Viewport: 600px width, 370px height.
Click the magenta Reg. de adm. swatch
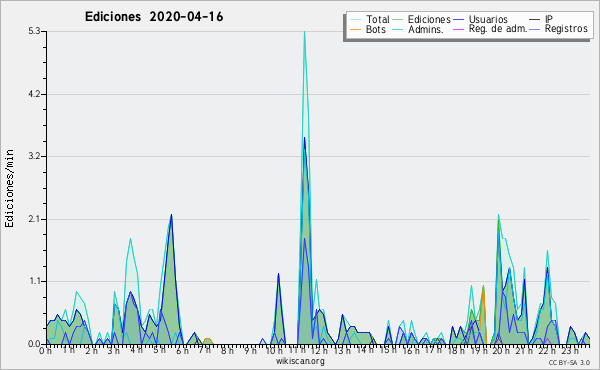point(458,29)
